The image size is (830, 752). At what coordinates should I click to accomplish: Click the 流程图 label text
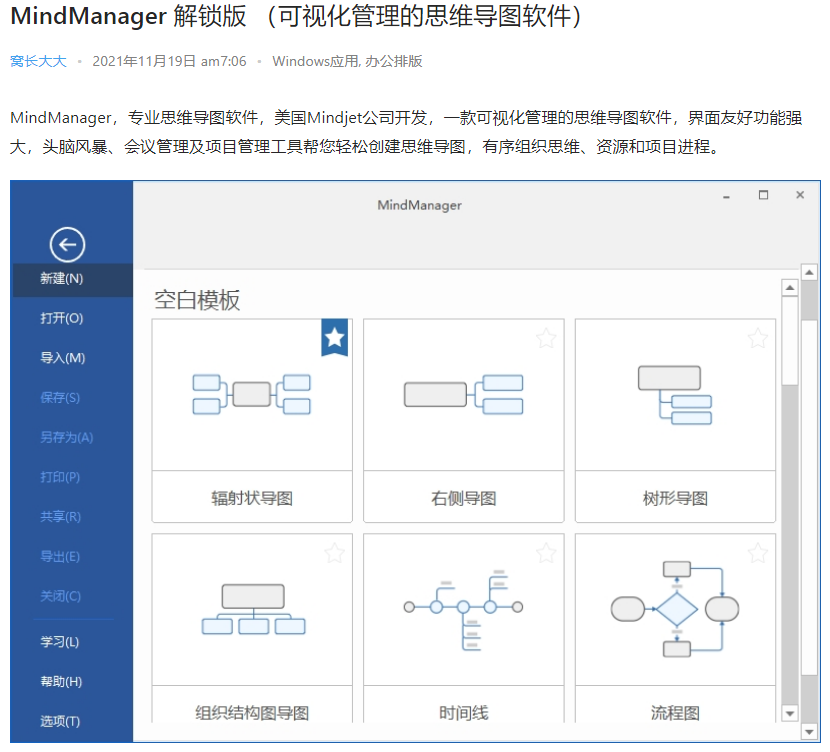[x=675, y=713]
